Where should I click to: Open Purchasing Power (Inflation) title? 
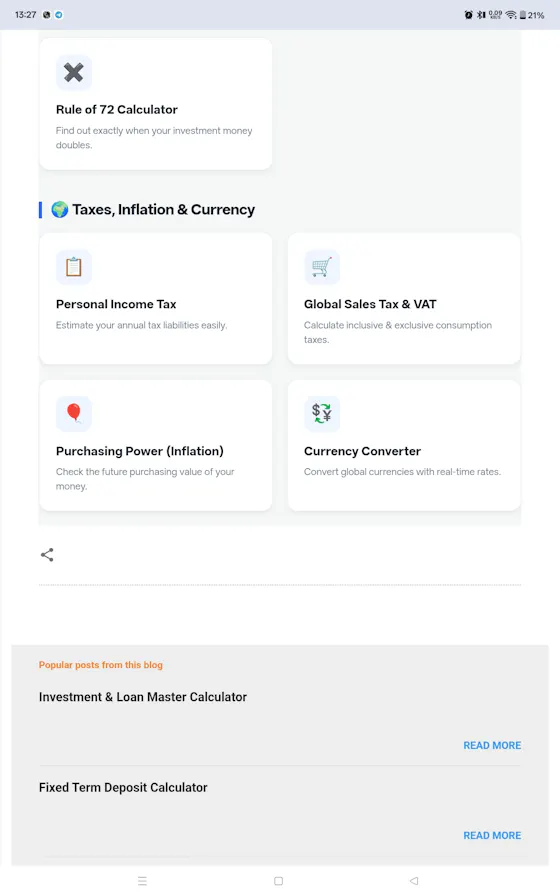(x=139, y=451)
